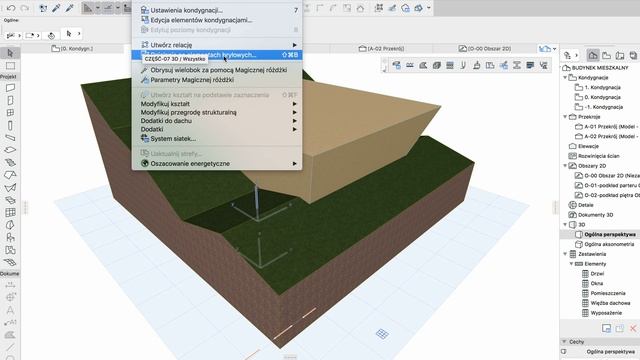Collapse the Zestawienia tree group

point(565,254)
